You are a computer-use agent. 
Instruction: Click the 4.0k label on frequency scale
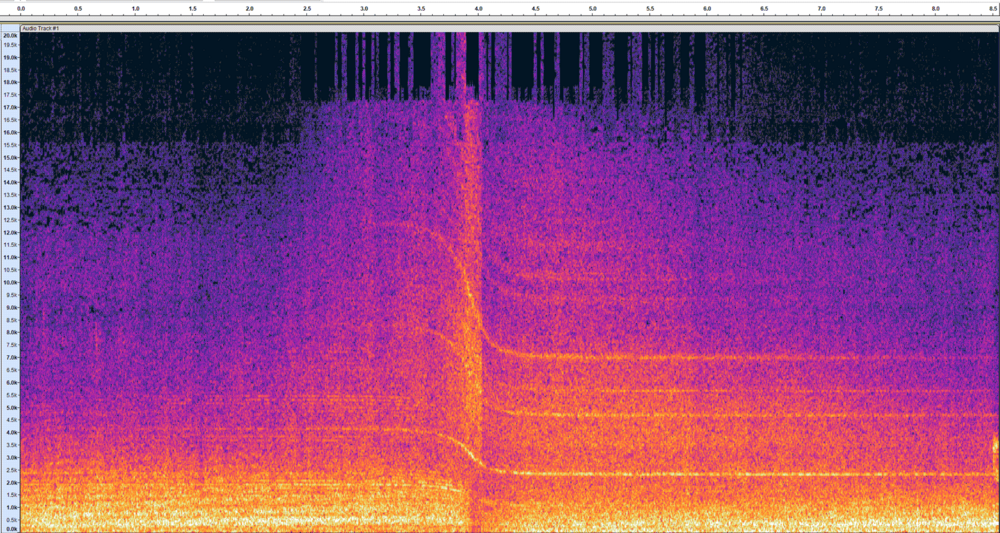[11, 432]
